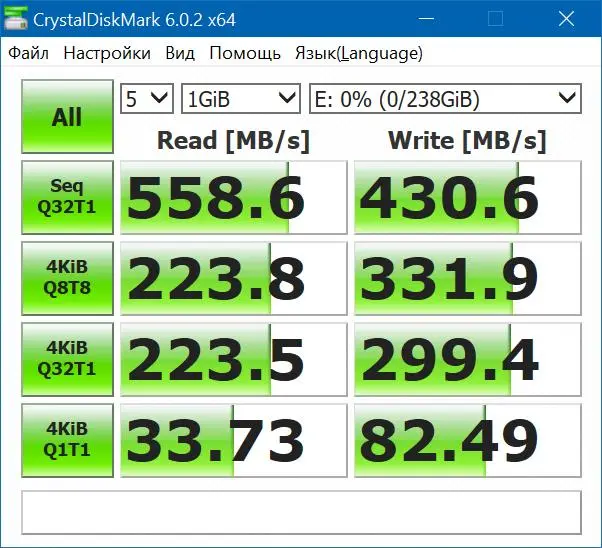Screen dimensions: 602x548
Task: Click the CrystalDiskMark app icon in title bar
Action: click(15, 18)
